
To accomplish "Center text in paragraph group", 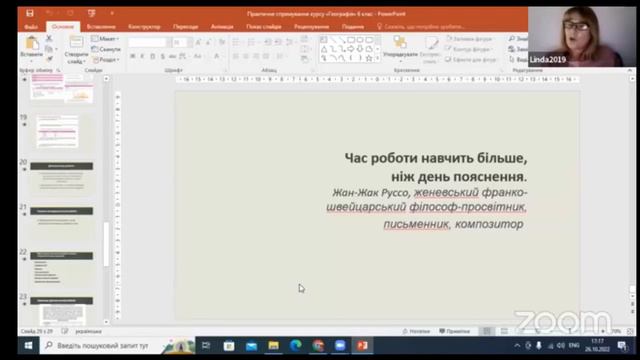I will pyautogui.click(x=246, y=56).
